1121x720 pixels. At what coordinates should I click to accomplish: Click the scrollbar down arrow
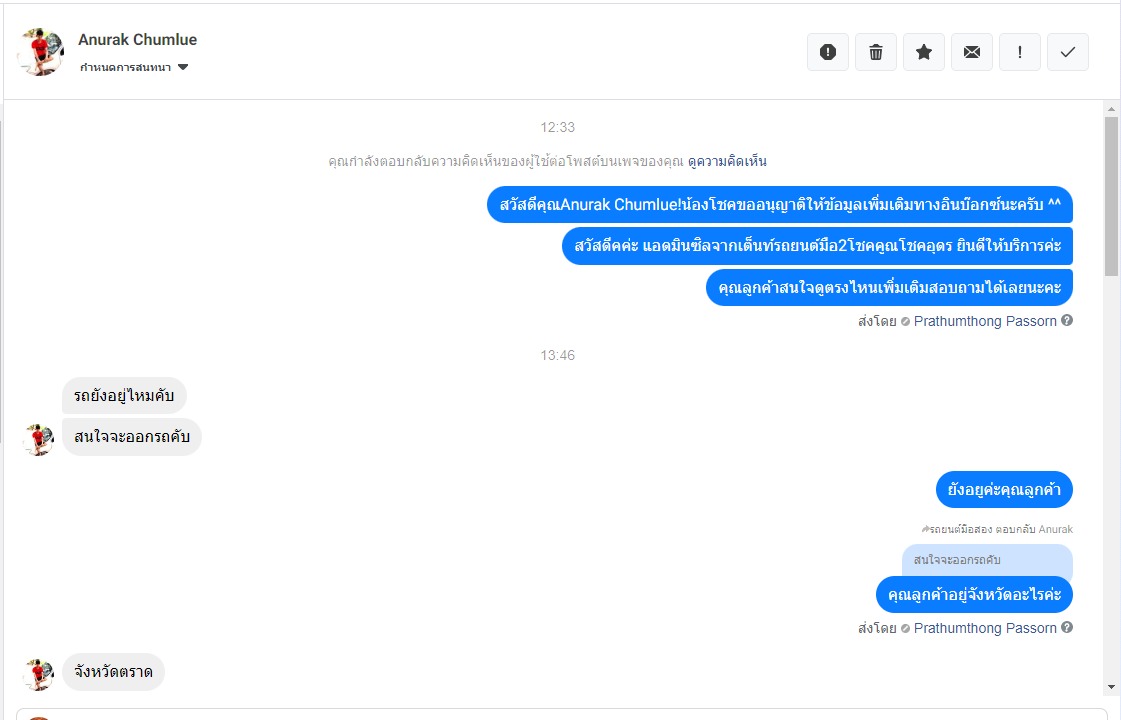[1111, 687]
